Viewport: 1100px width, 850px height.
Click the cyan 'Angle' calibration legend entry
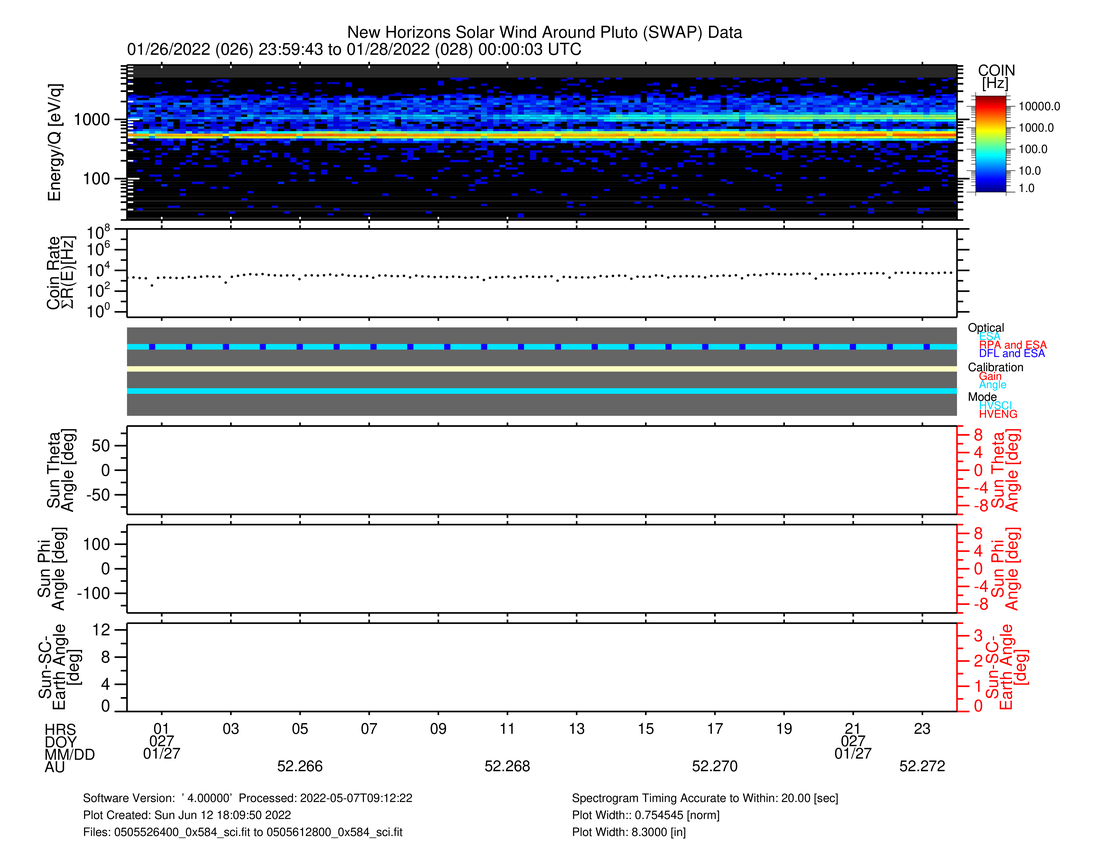992,385
